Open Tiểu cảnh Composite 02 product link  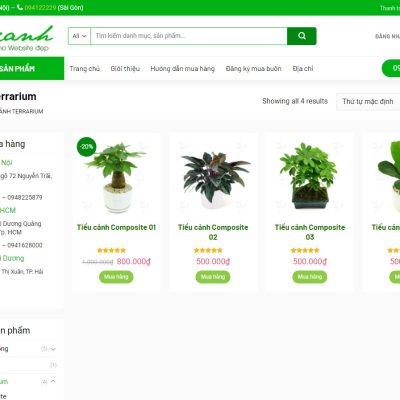coord(213,232)
